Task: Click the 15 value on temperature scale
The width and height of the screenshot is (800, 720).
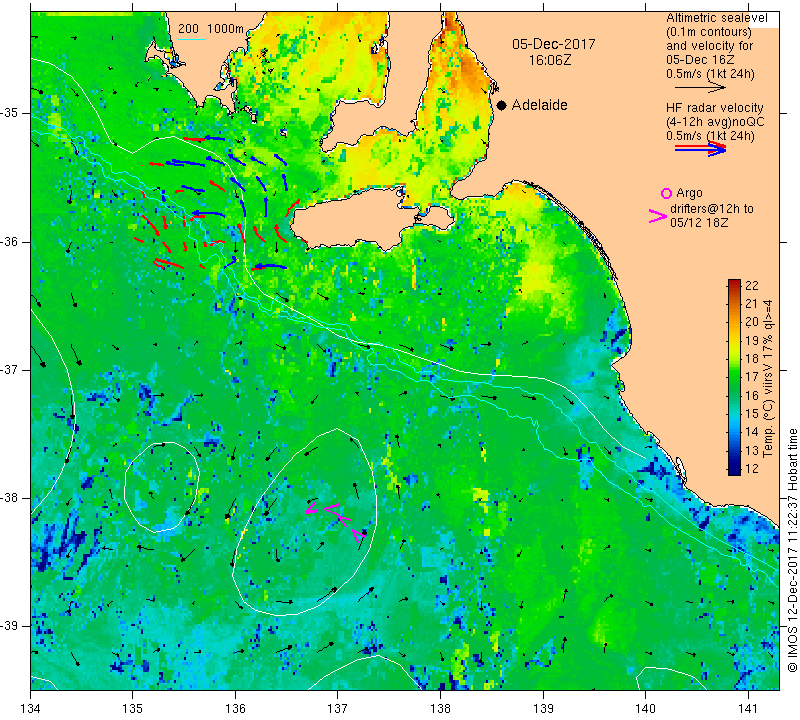Action: tap(752, 413)
